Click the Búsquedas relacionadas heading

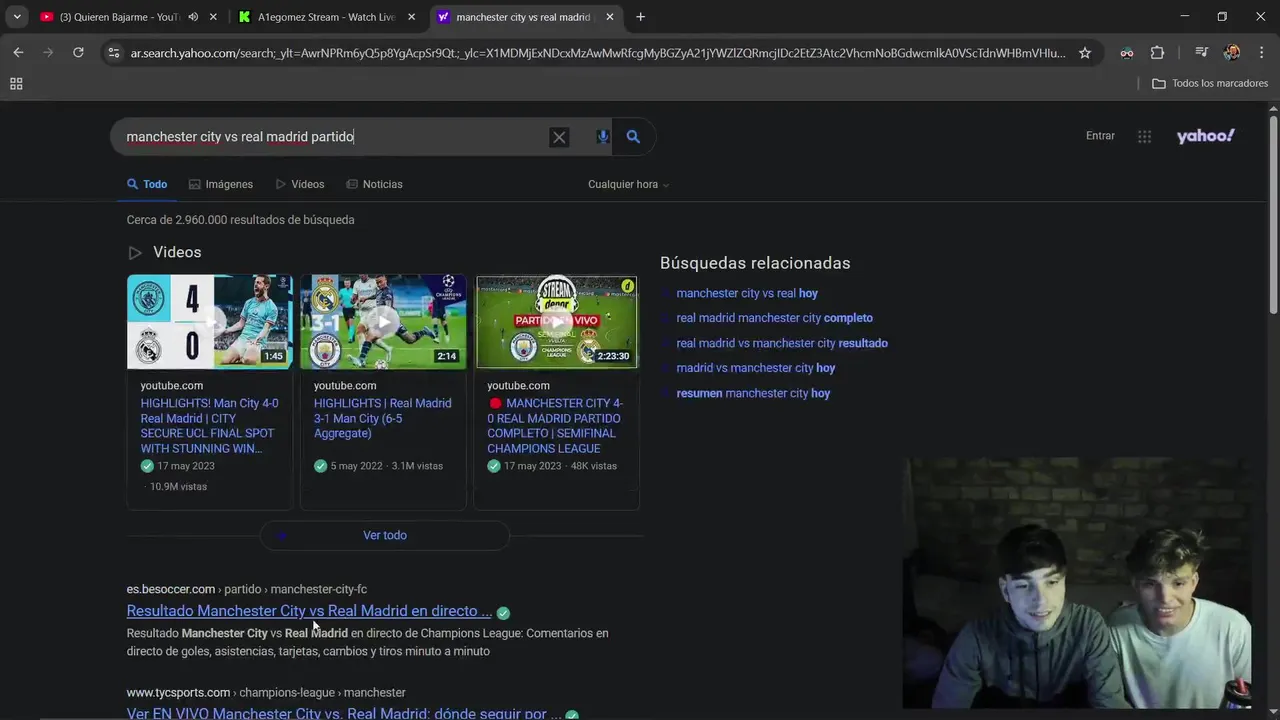[x=755, y=263]
